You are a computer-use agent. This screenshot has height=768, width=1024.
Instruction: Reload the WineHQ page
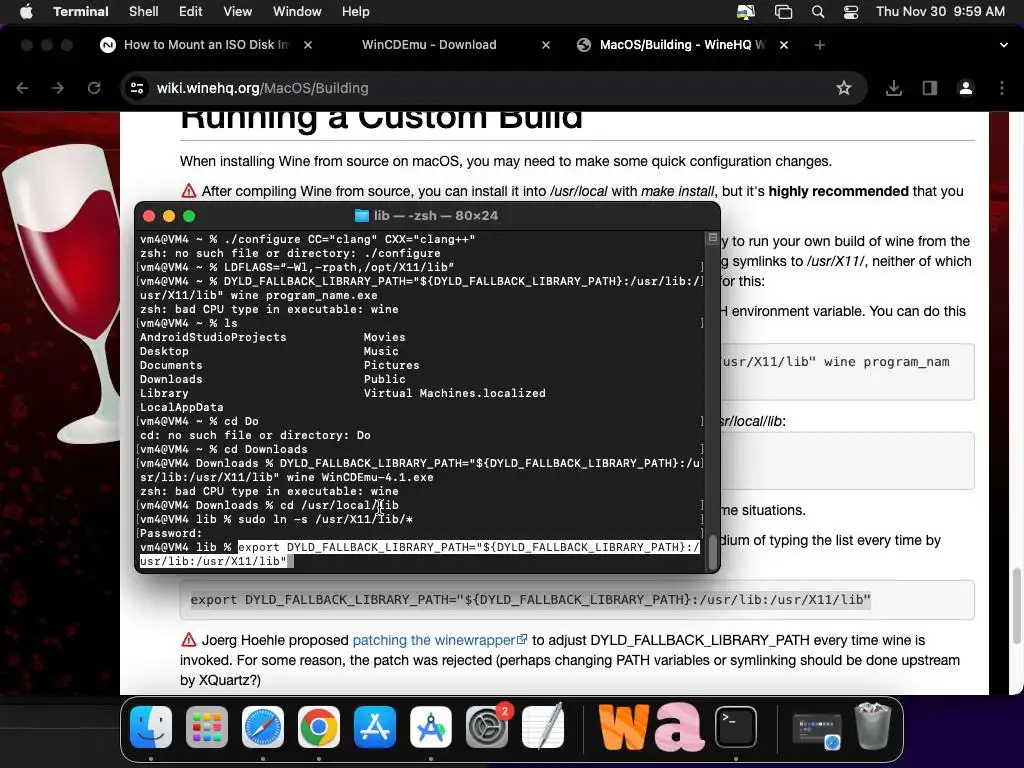click(x=94, y=88)
